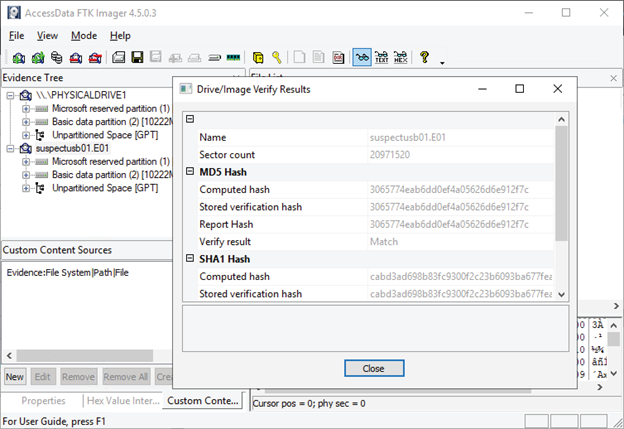The image size is (624, 429).
Task: Click the Export Disk Image floppy icon
Action: coord(137,57)
